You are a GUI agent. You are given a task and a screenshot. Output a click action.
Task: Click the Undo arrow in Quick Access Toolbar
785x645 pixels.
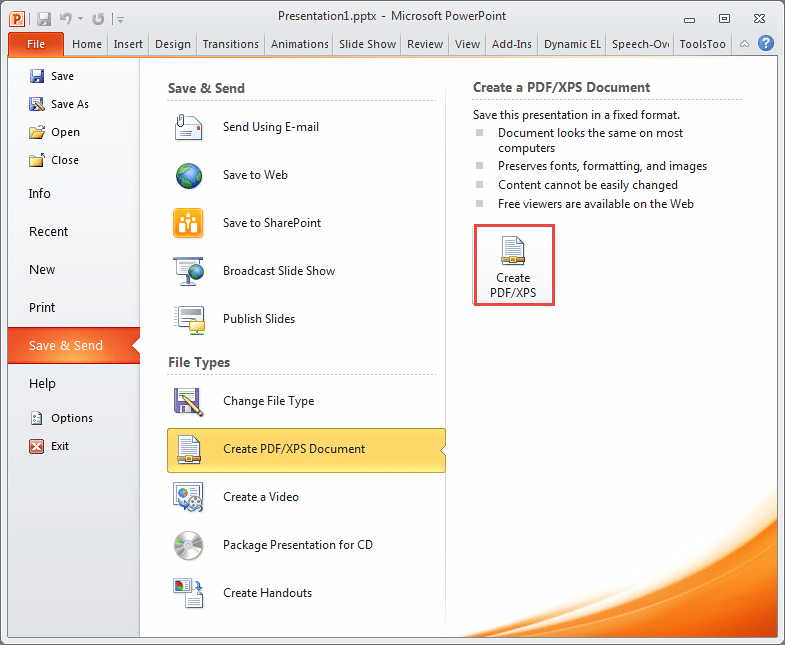(66, 19)
